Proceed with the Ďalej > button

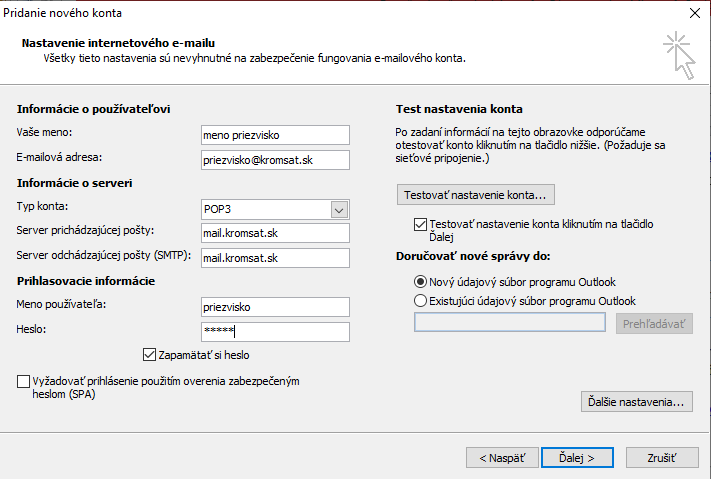[577, 458]
